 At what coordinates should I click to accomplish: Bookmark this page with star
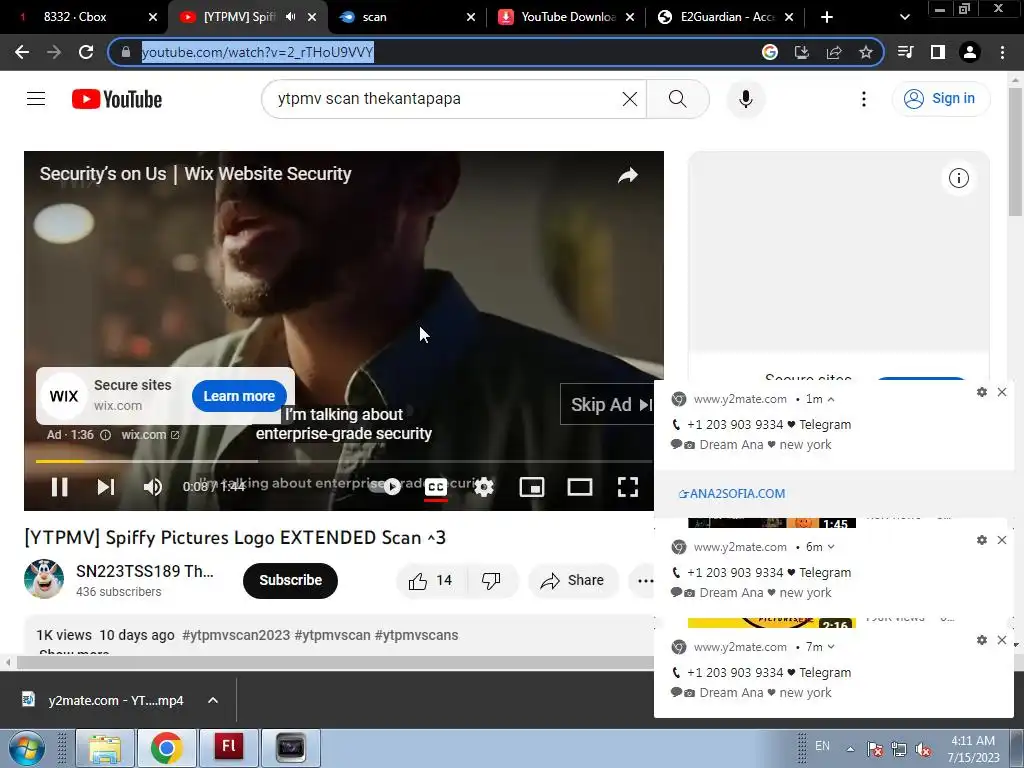pos(866,52)
